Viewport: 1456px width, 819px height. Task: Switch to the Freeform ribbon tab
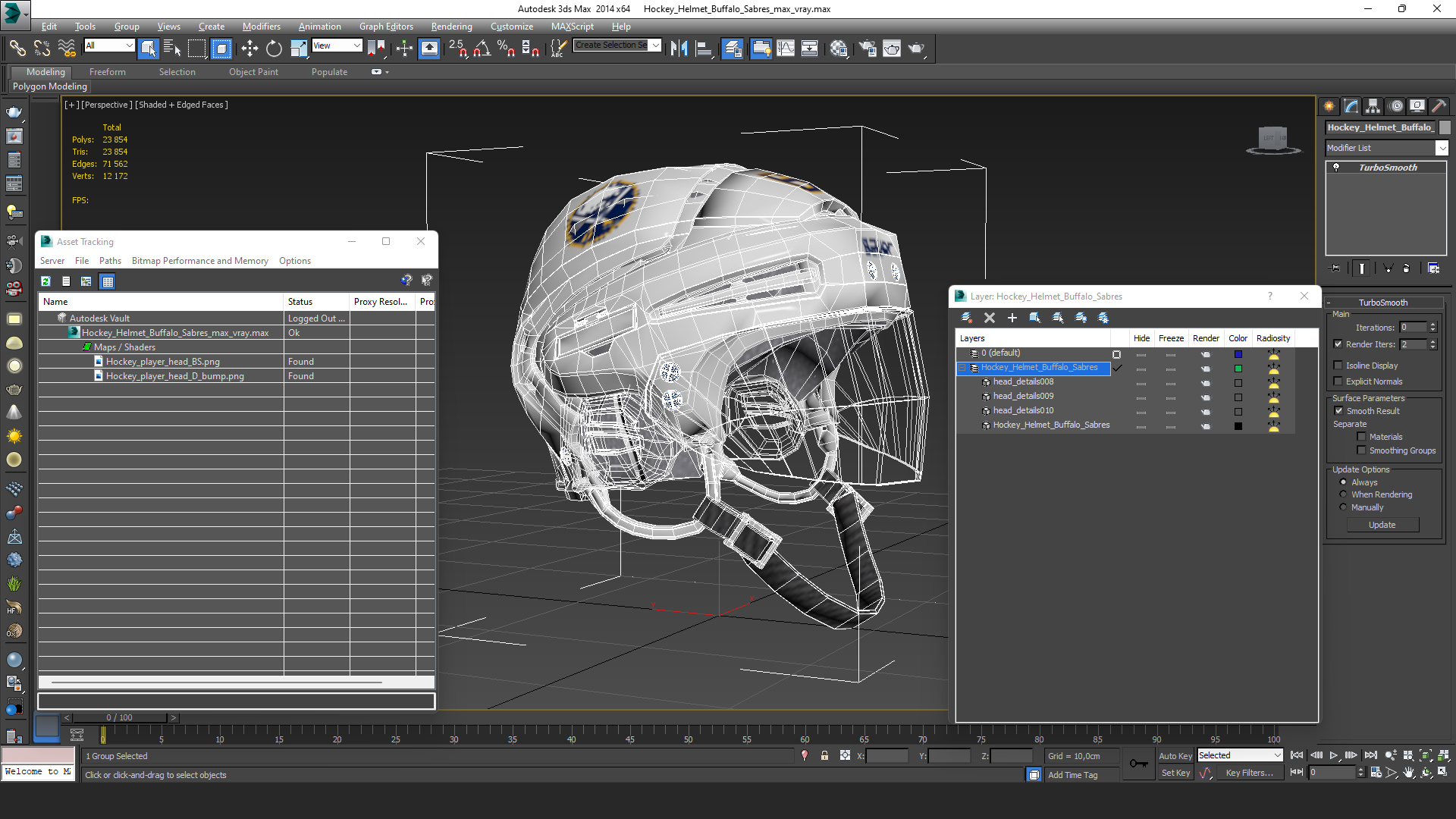coord(107,72)
